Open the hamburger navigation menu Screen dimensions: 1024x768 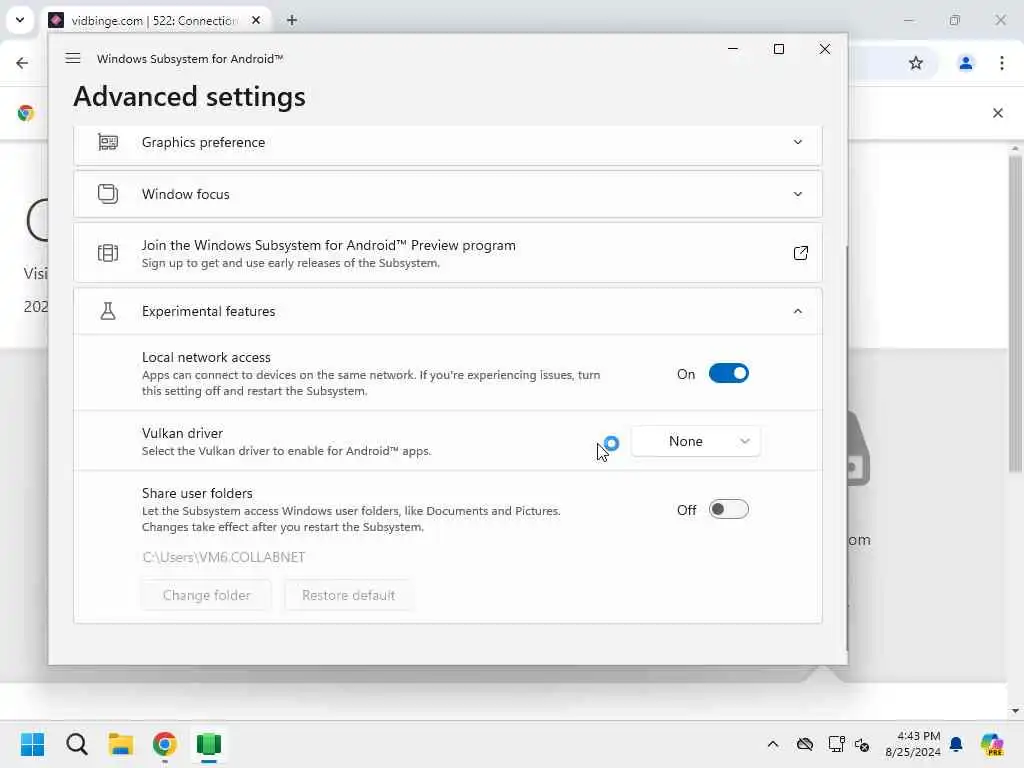pyautogui.click(x=72, y=58)
